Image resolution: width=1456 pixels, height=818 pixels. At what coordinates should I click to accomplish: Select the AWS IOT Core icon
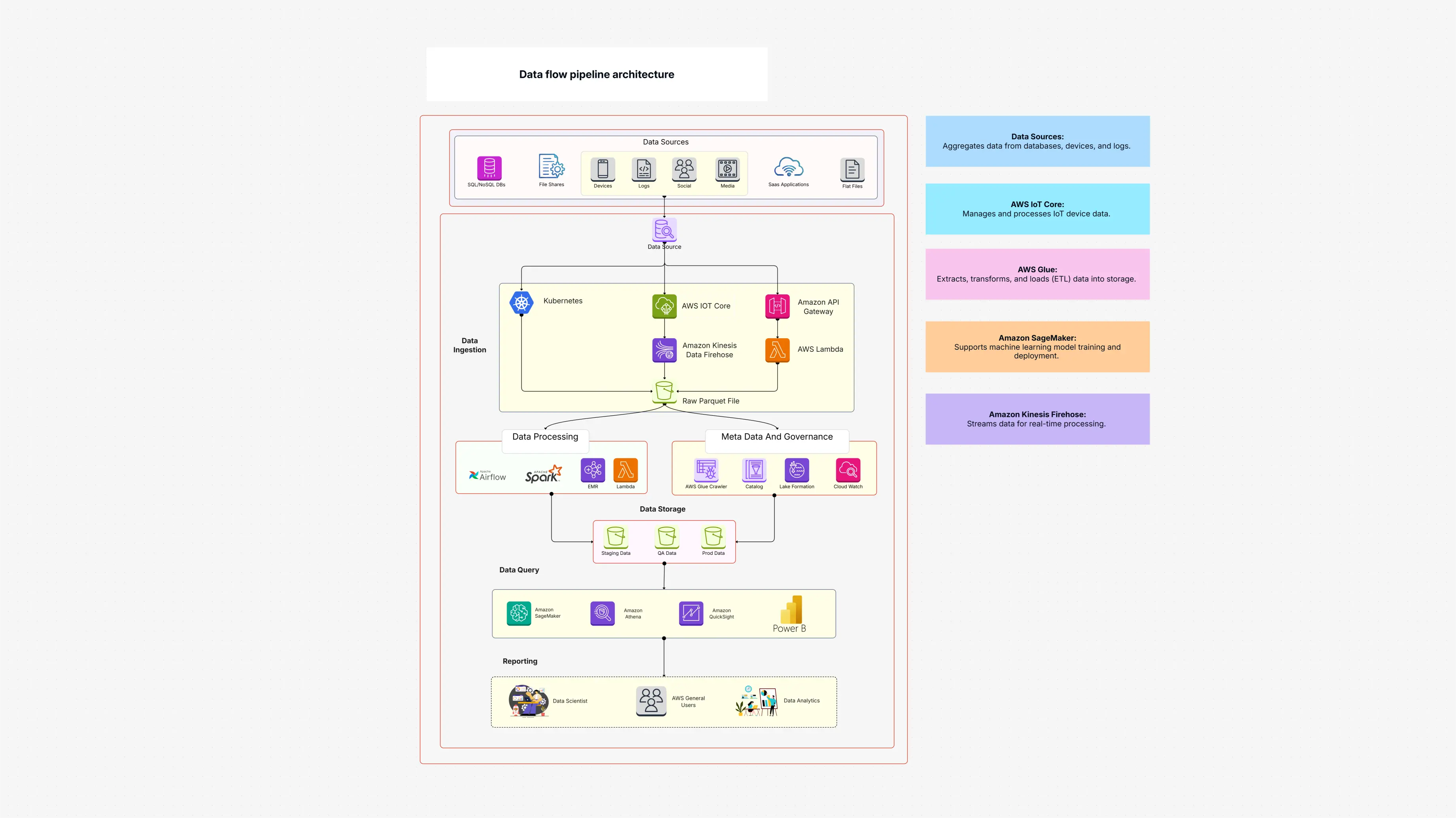point(664,305)
